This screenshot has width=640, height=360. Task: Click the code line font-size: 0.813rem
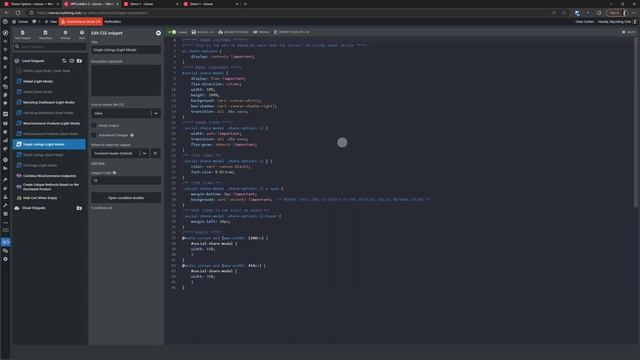[x=213, y=172]
